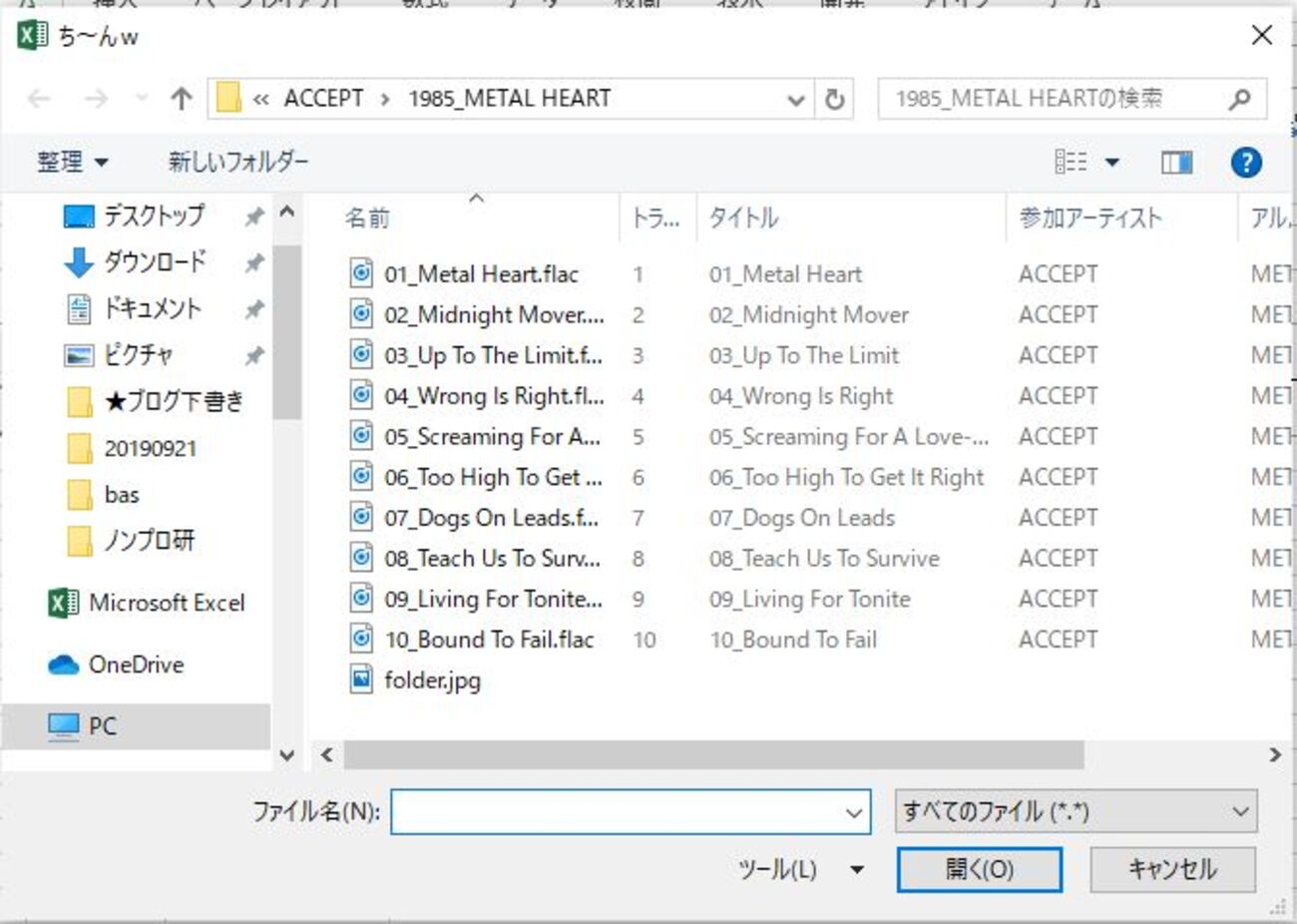Screen dimensions: 1297x924
Task: Click the 1985_METAL HEART breadcrumb segment
Action: (x=509, y=99)
